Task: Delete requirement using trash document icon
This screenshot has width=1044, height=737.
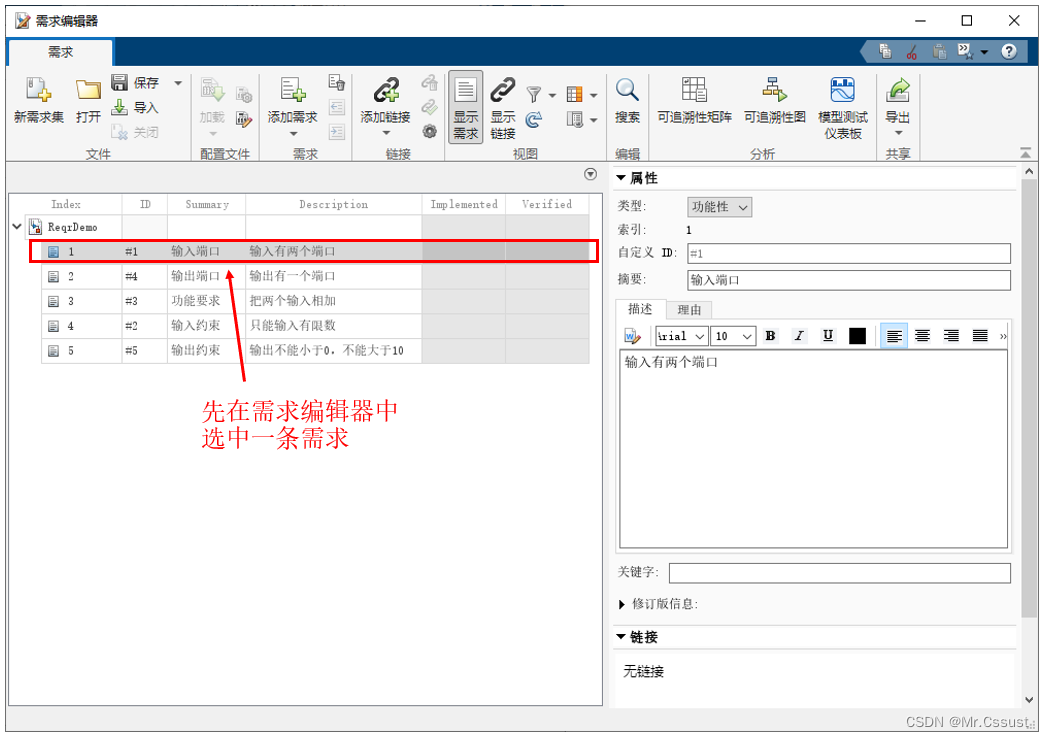Action: pyautogui.click(x=337, y=83)
